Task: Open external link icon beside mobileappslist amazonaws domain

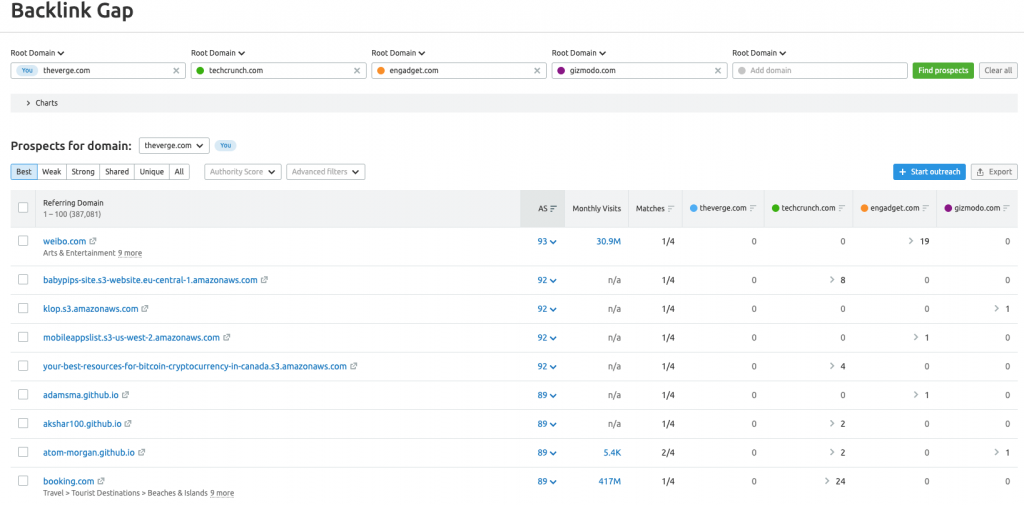Action: coord(227,337)
